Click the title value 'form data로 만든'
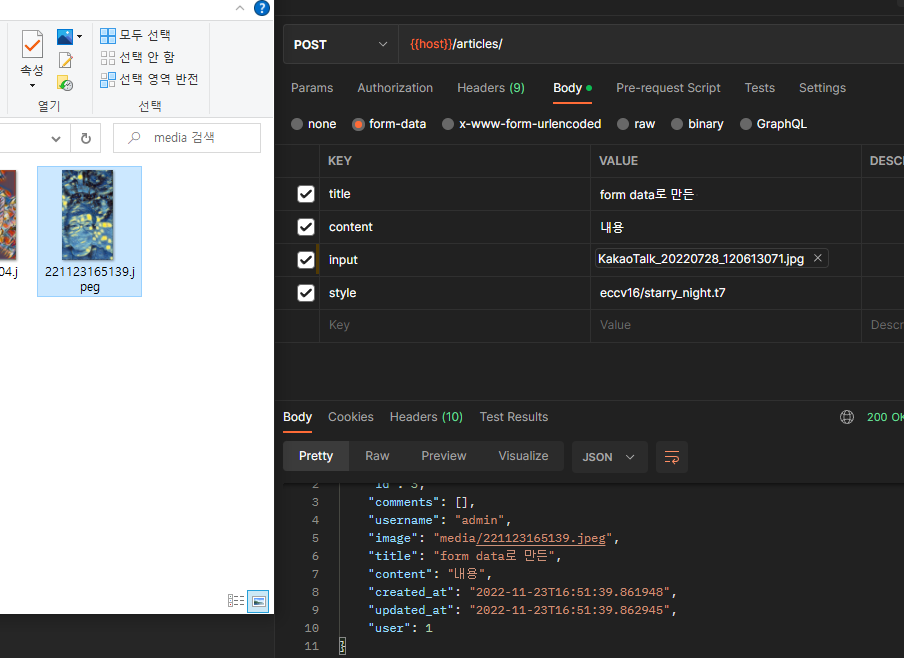Screen dimensions: 904x658 tap(647, 194)
